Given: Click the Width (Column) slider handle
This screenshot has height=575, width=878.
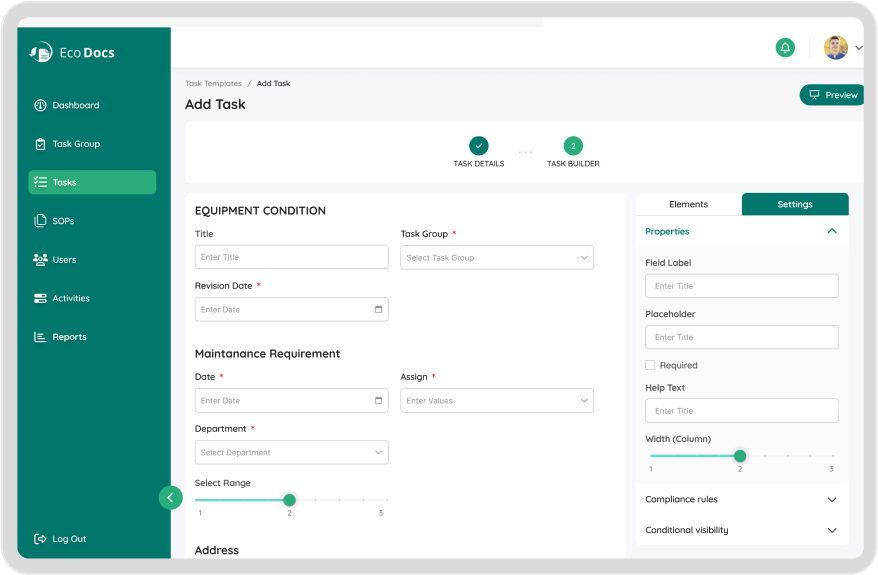Looking at the screenshot, I should (740, 456).
